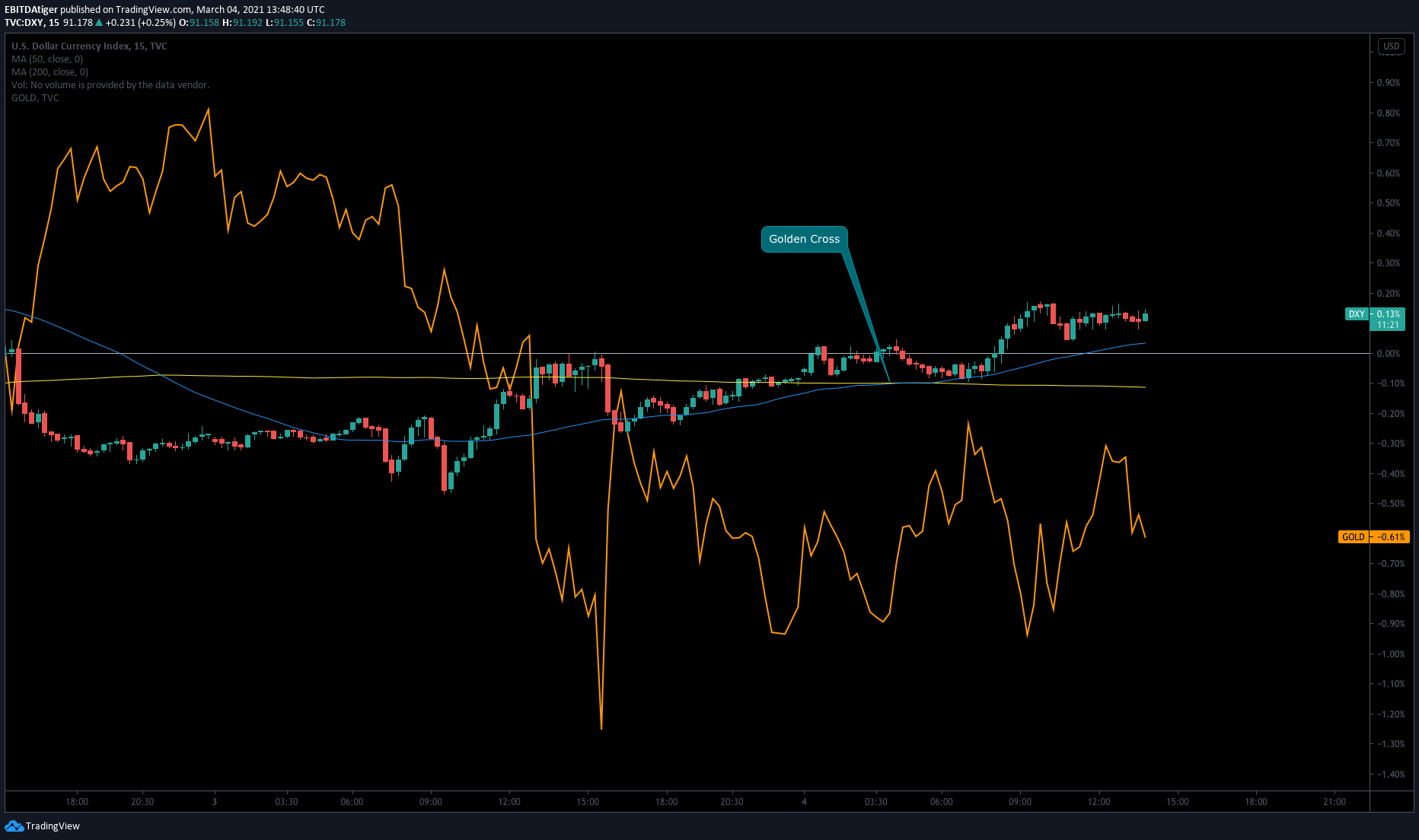Click the 0.00% axis label

pyautogui.click(x=1389, y=354)
